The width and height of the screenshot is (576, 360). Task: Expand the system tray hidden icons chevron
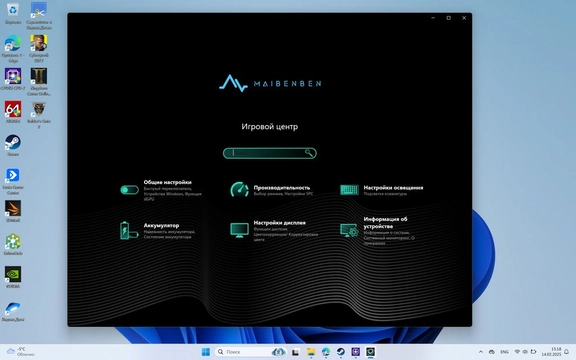pos(481,352)
